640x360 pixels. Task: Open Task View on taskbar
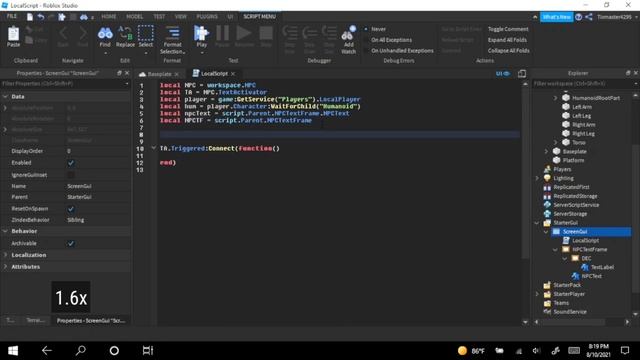click(x=148, y=351)
